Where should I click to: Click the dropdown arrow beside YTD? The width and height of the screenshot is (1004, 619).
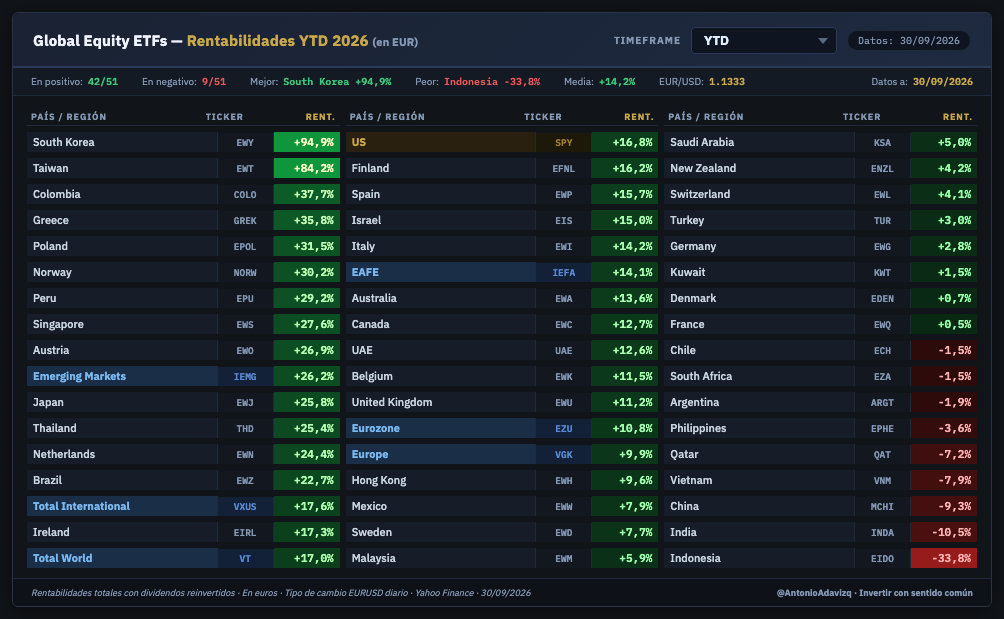823,41
